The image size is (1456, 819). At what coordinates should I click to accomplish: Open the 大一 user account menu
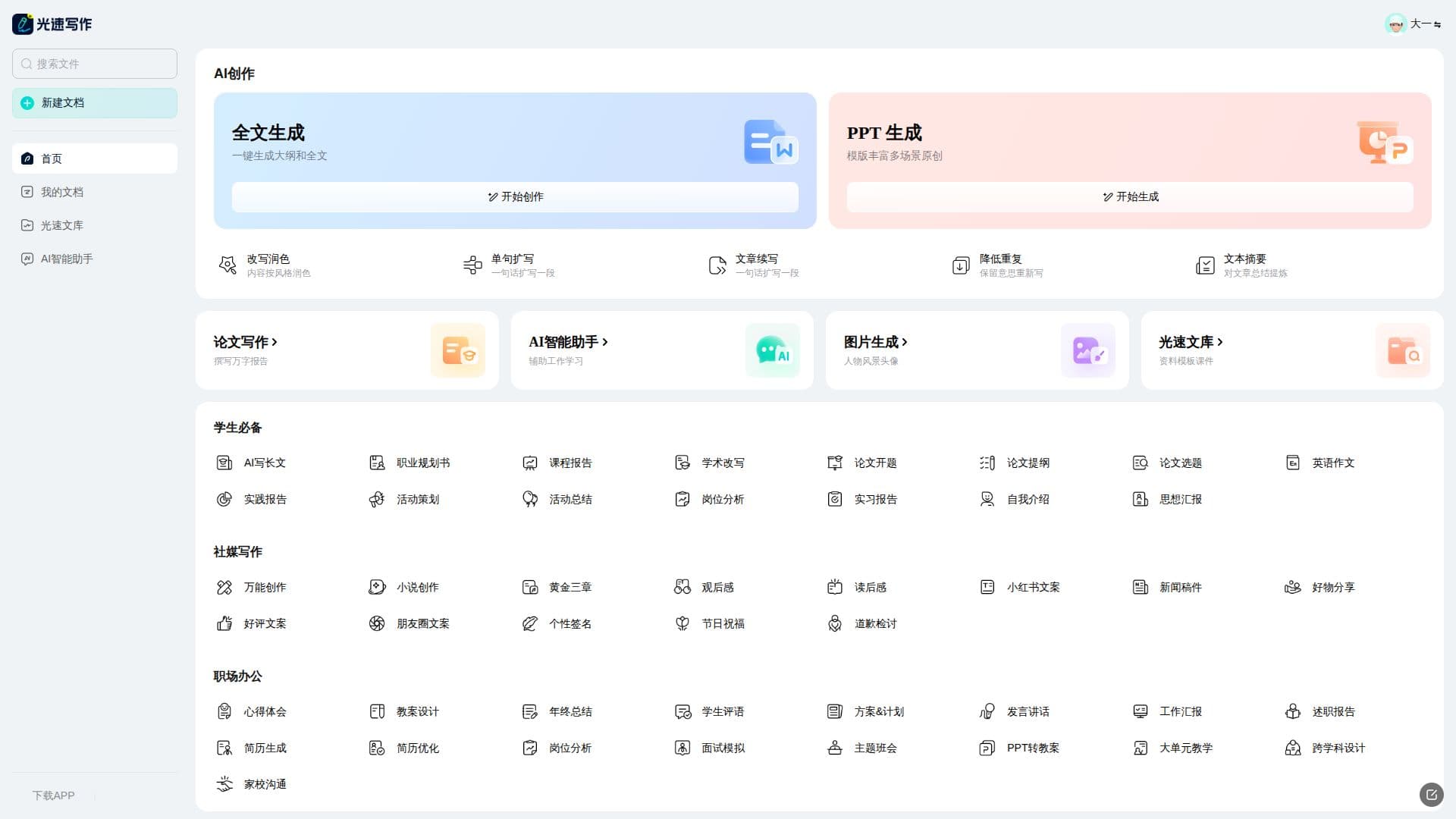[1413, 24]
